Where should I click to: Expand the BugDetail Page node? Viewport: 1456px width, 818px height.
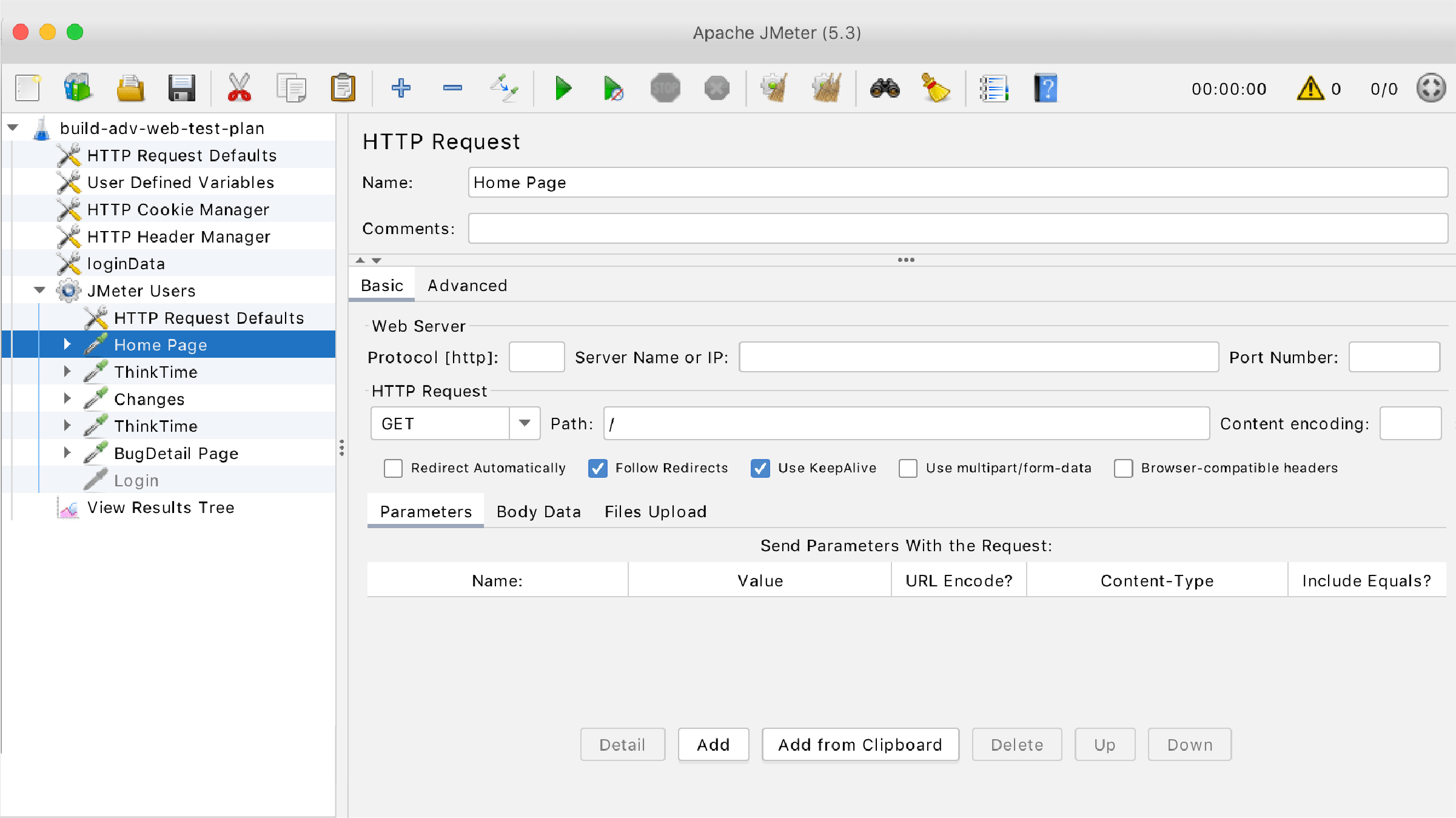tap(67, 453)
